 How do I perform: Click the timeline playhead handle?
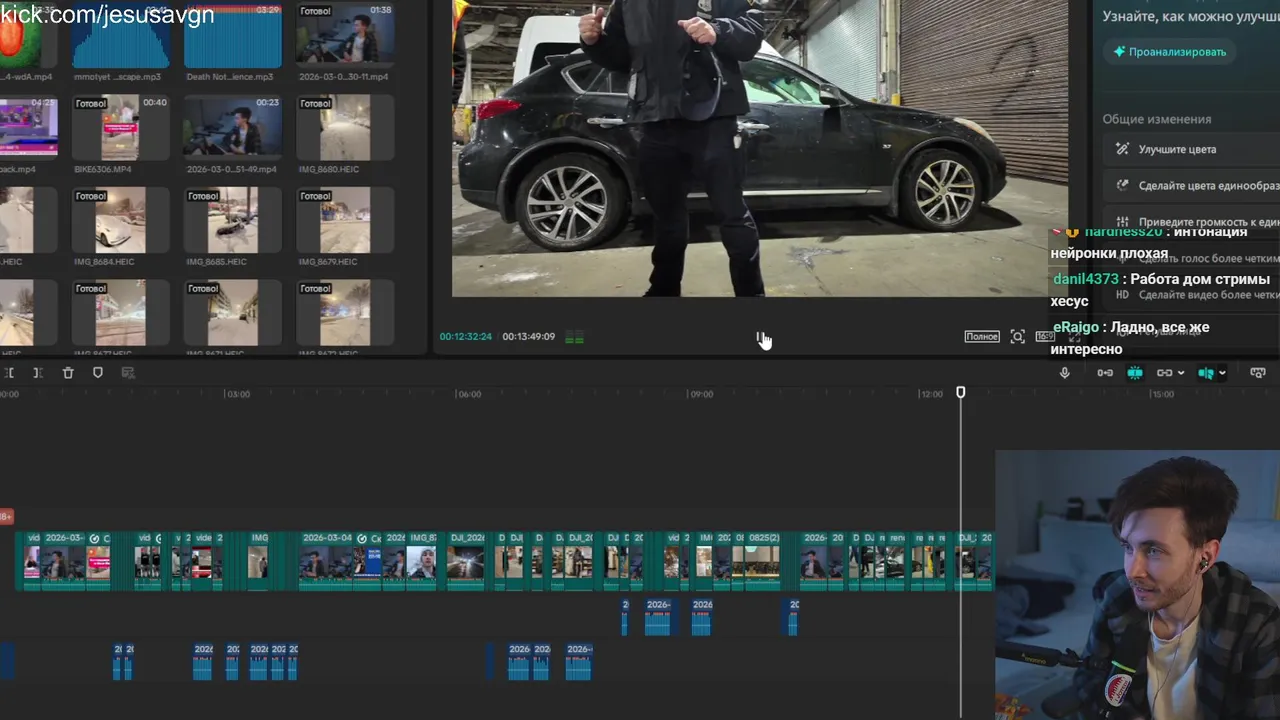tap(961, 393)
